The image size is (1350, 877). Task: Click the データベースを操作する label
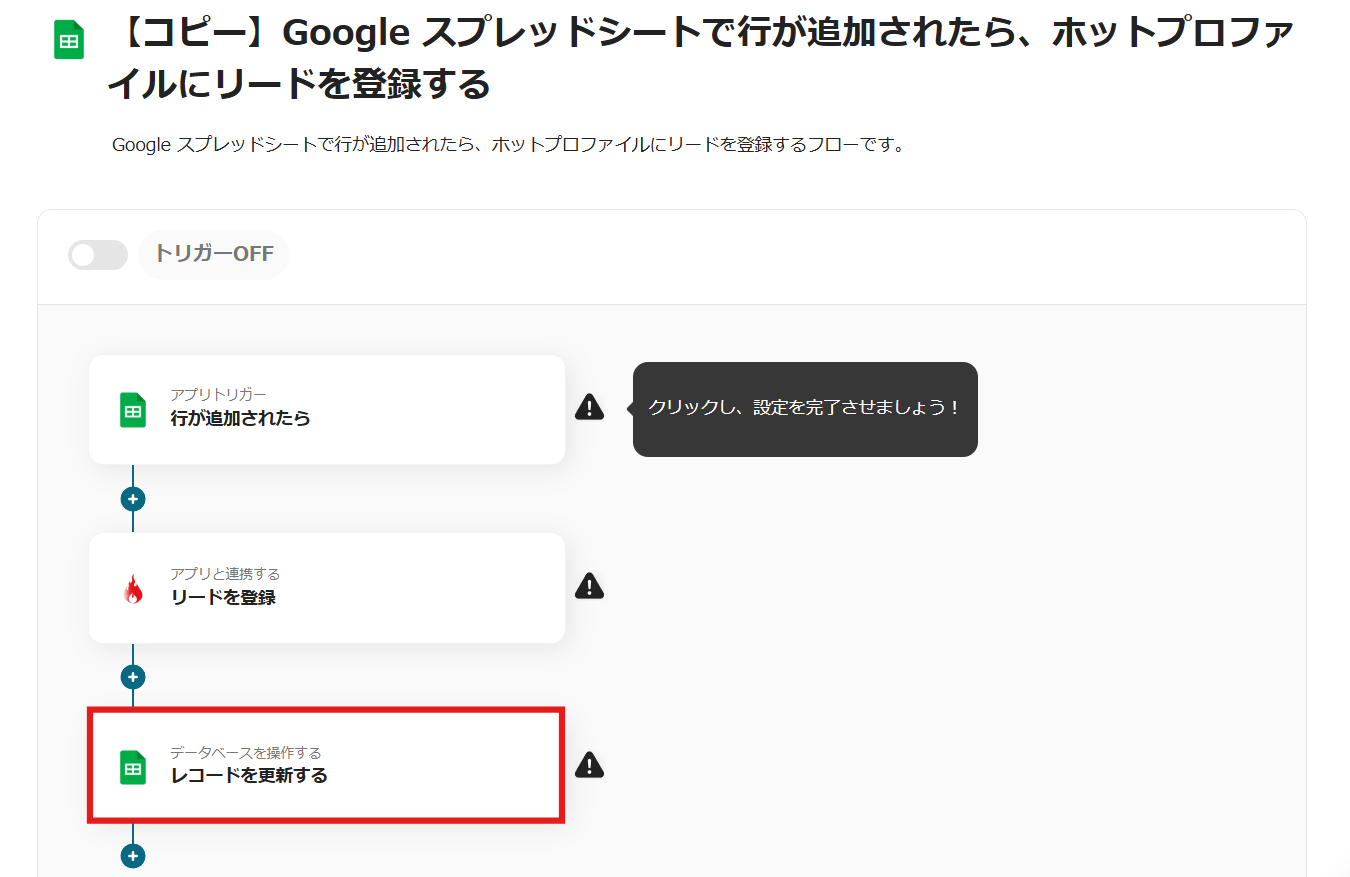(245, 753)
